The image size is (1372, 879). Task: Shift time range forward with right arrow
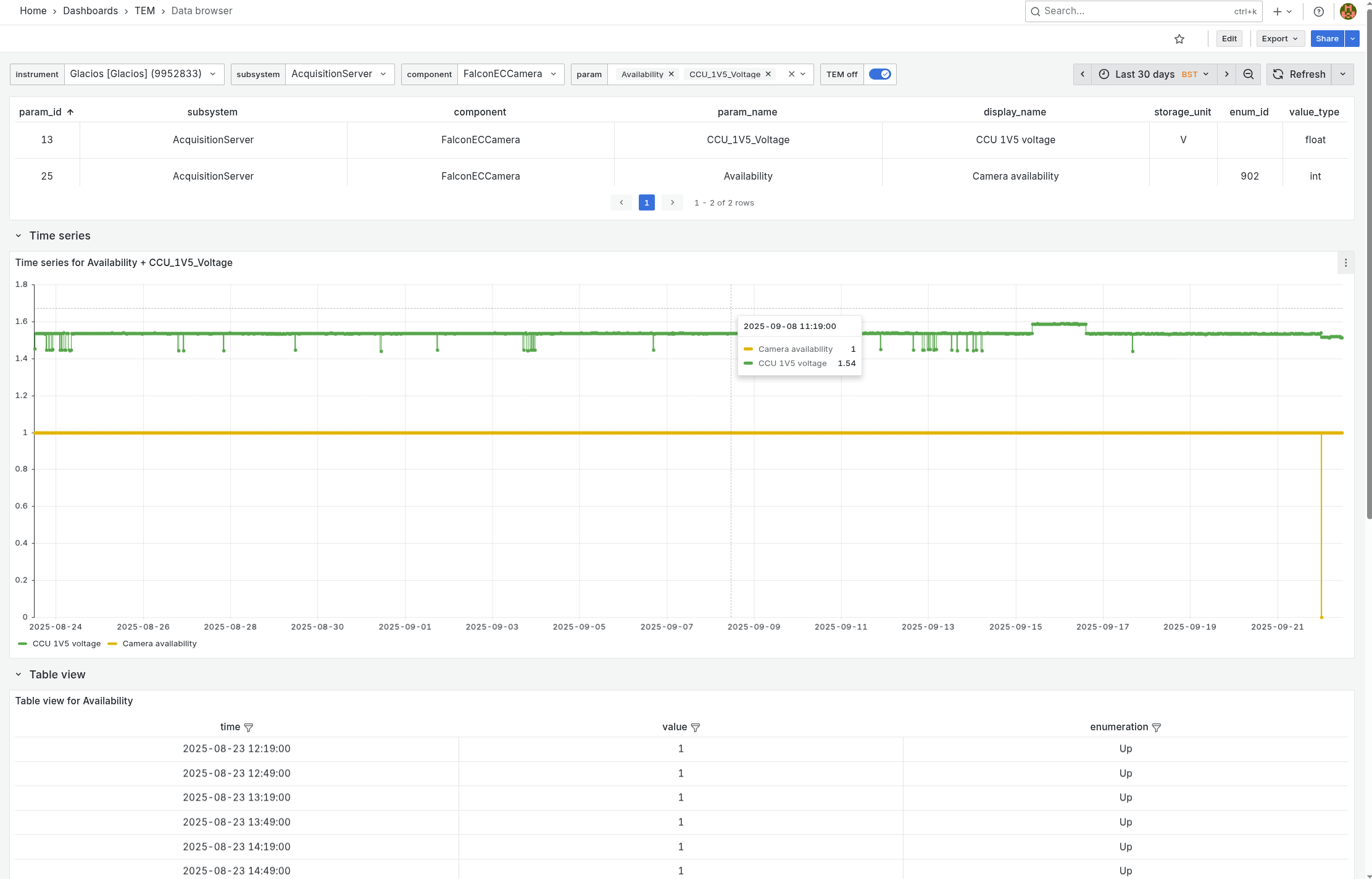coord(1226,74)
